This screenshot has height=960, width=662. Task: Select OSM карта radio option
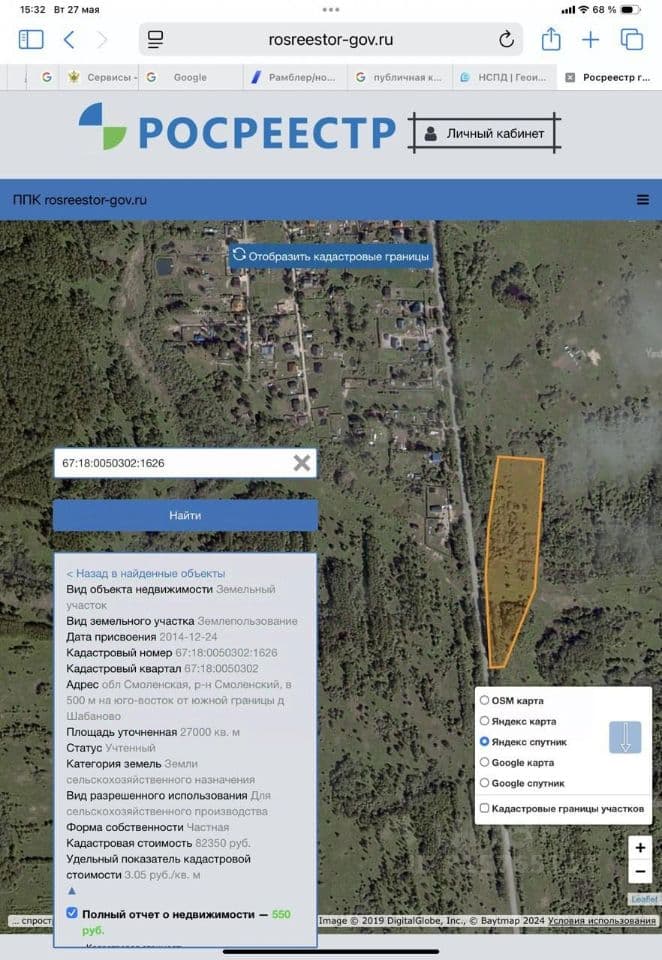tap(484, 700)
